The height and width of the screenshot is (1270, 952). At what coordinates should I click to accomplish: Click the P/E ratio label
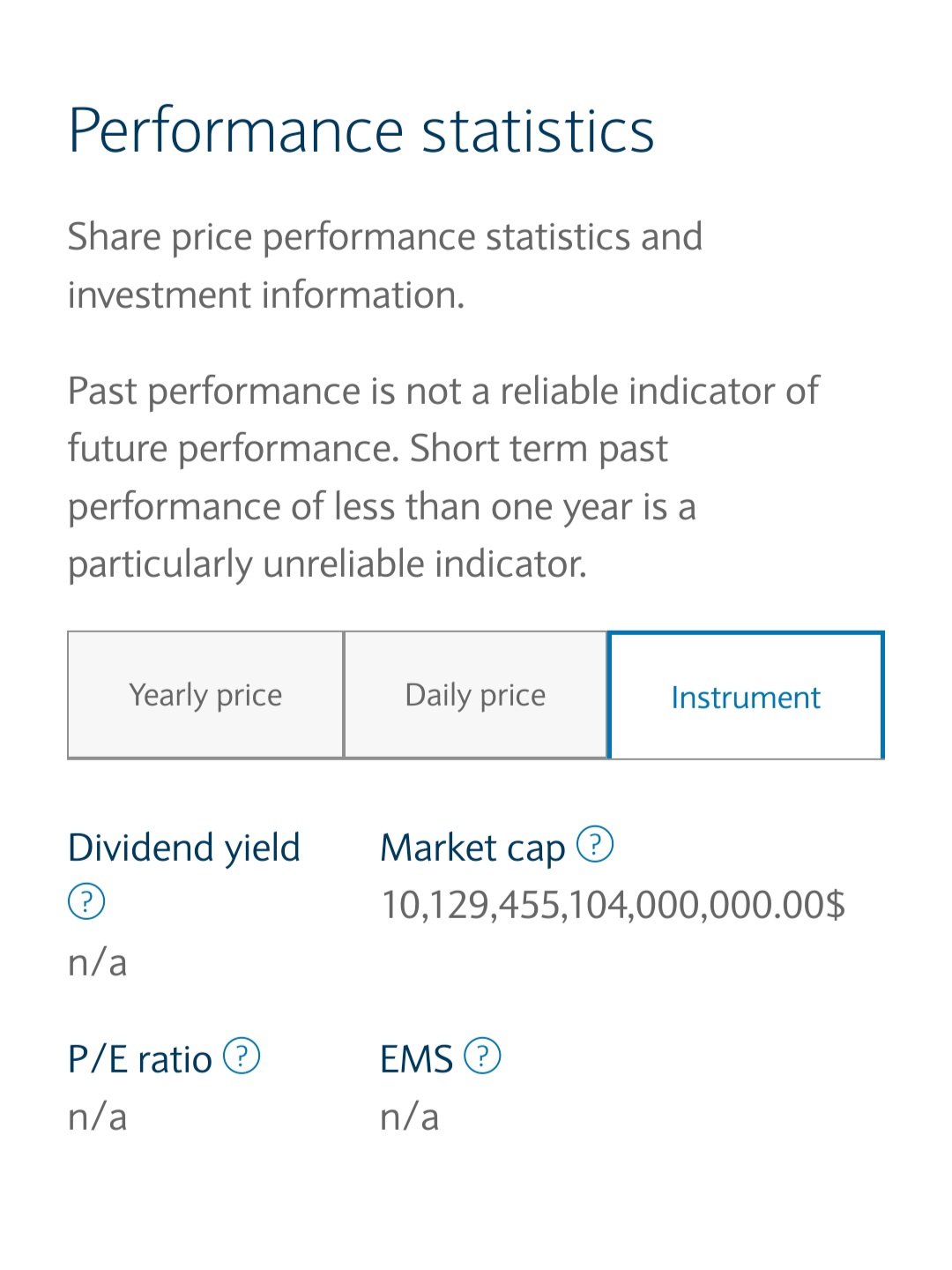coord(140,1059)
